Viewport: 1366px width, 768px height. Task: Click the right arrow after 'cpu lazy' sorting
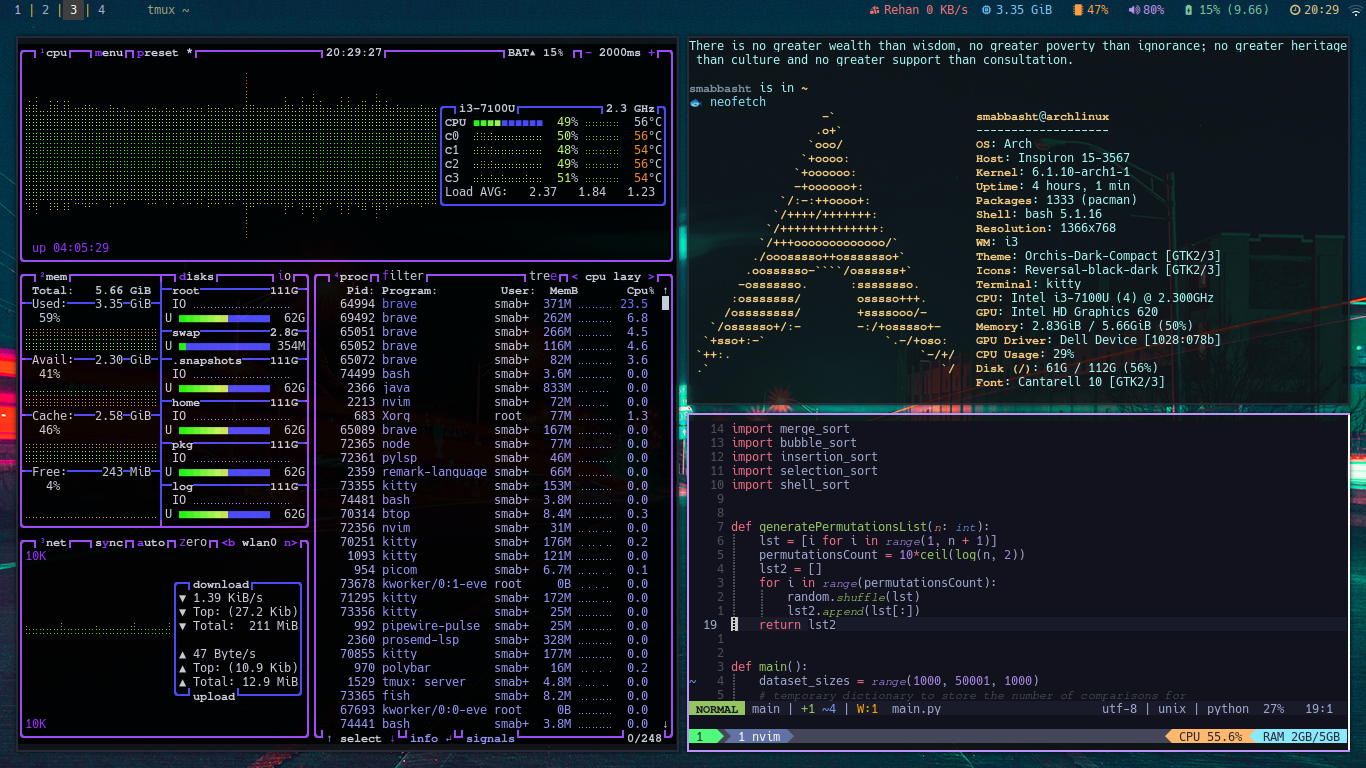point(651,277)
